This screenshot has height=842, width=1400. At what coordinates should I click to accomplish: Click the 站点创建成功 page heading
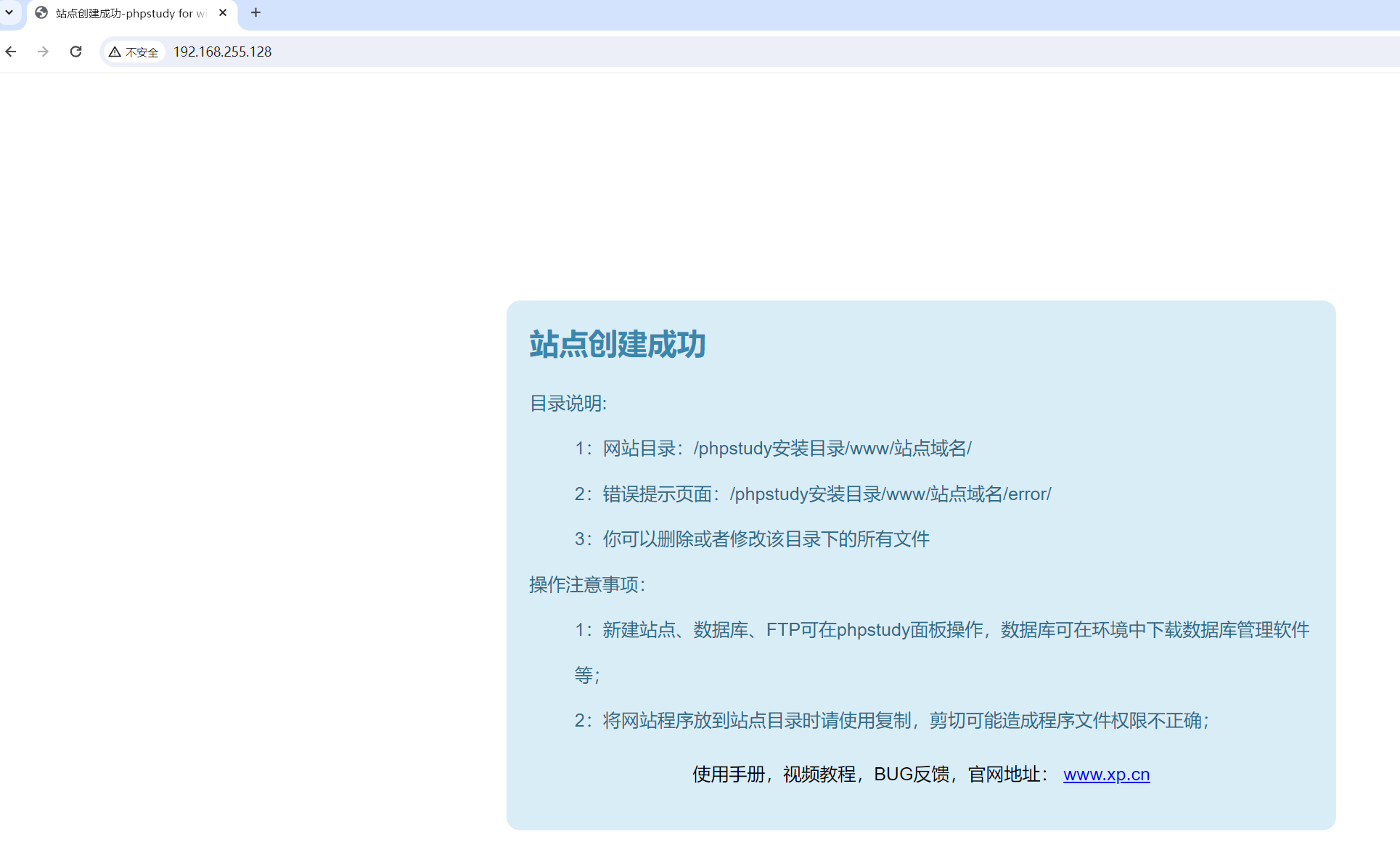(x=617, y=344)
